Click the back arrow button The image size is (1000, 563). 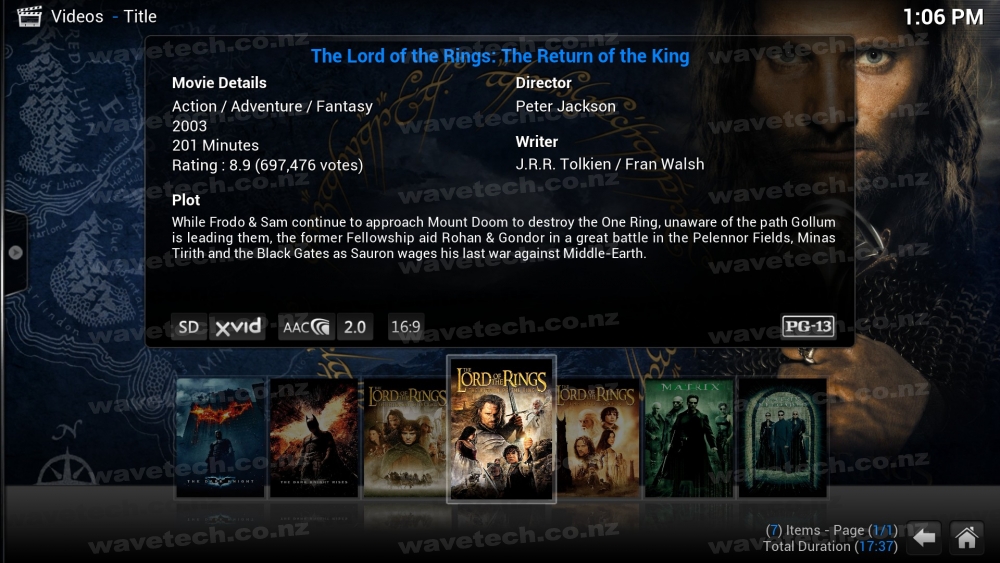coord(923,537)
